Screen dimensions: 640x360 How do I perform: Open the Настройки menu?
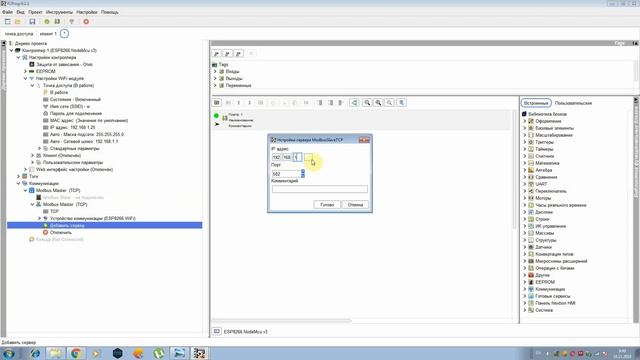click(x=87, y=12)
